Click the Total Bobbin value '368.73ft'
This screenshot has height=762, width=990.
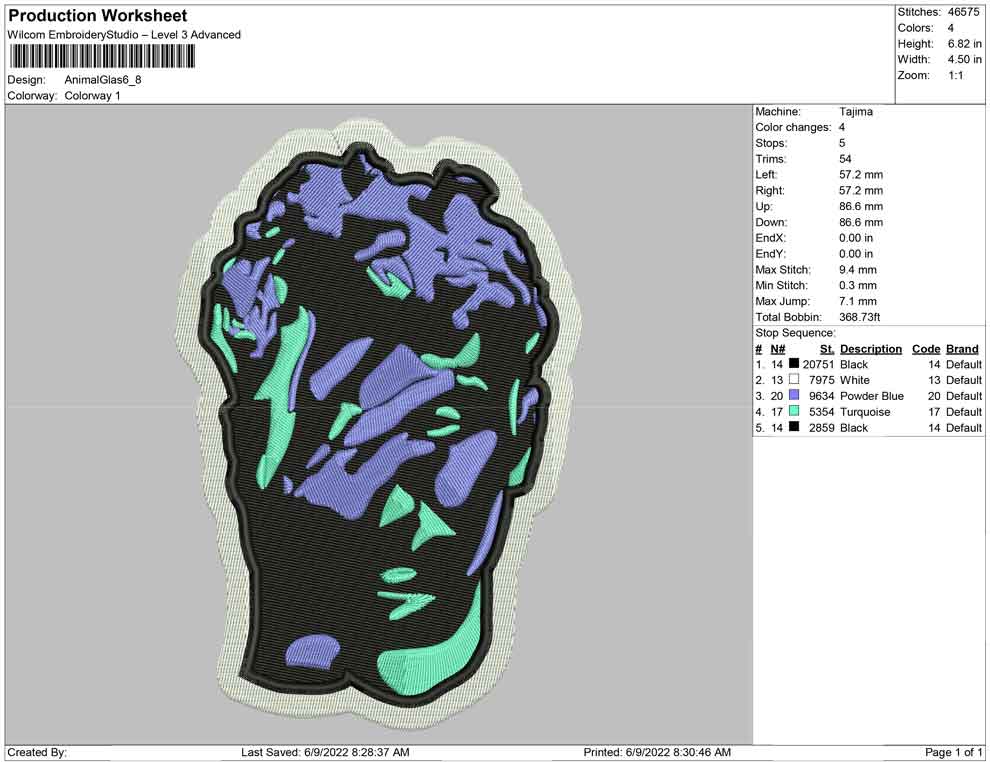[860, 317]
